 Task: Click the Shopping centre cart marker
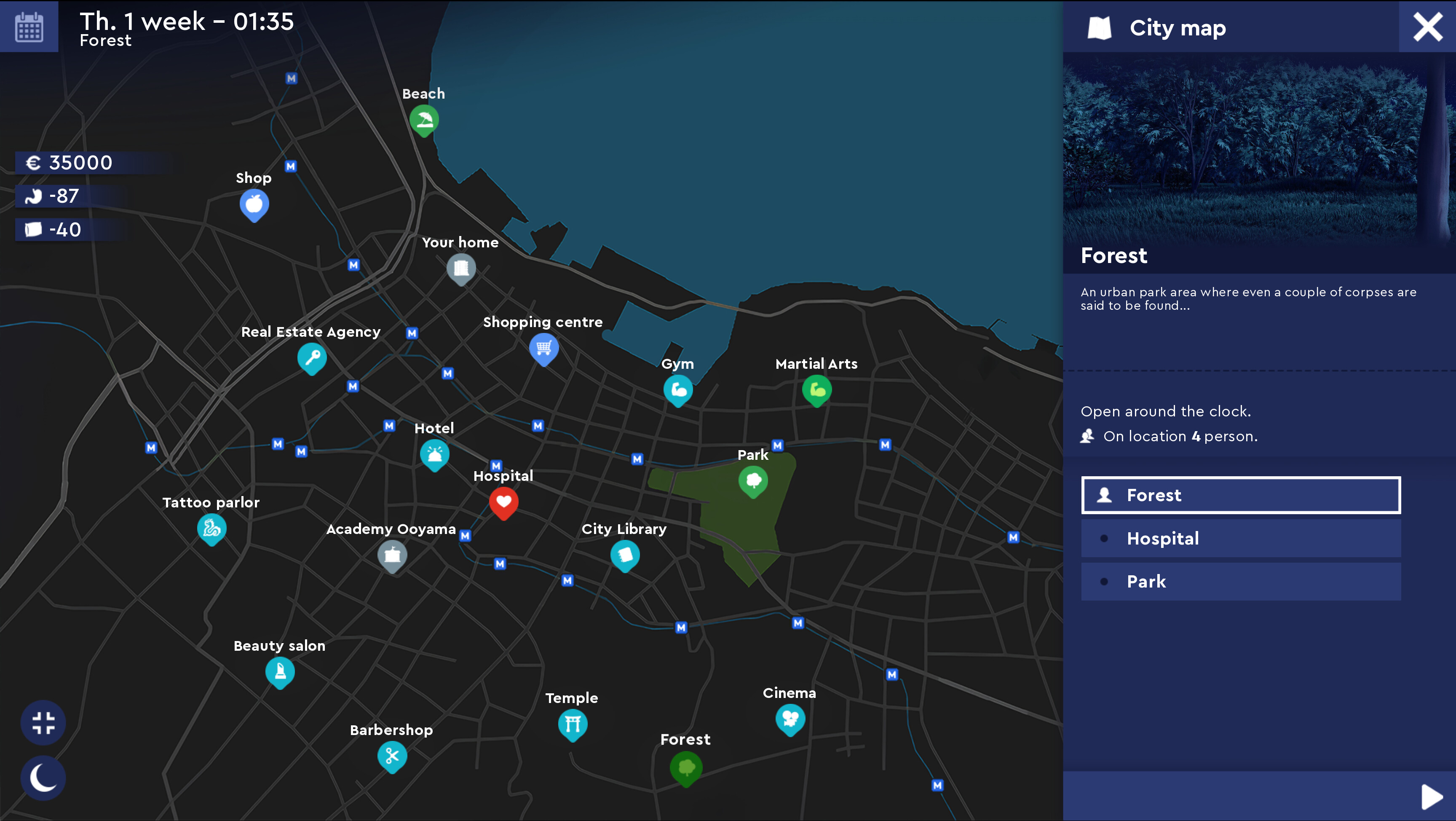coord(544,349)
